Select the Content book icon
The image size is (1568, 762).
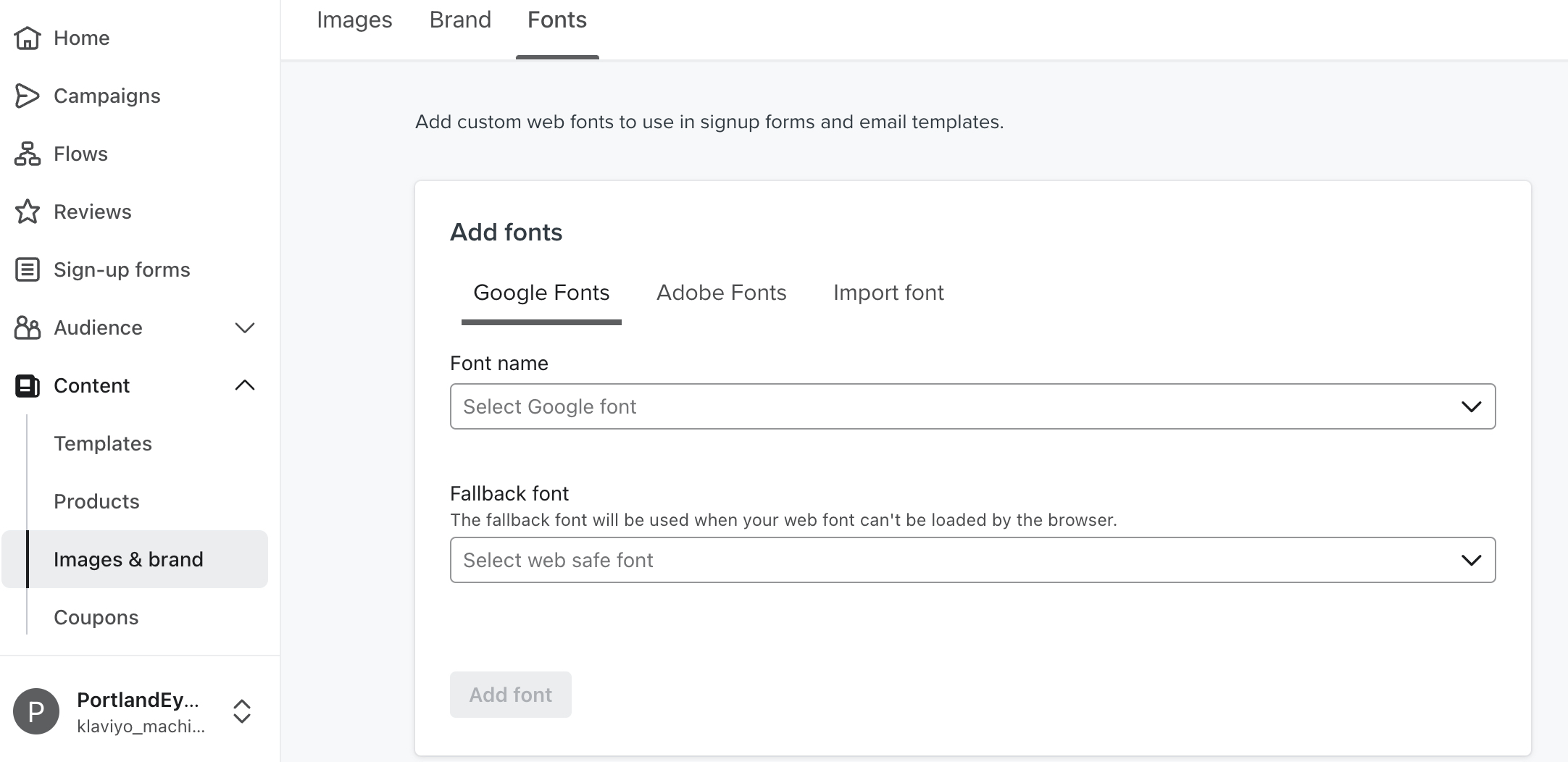tap(27, 385)
